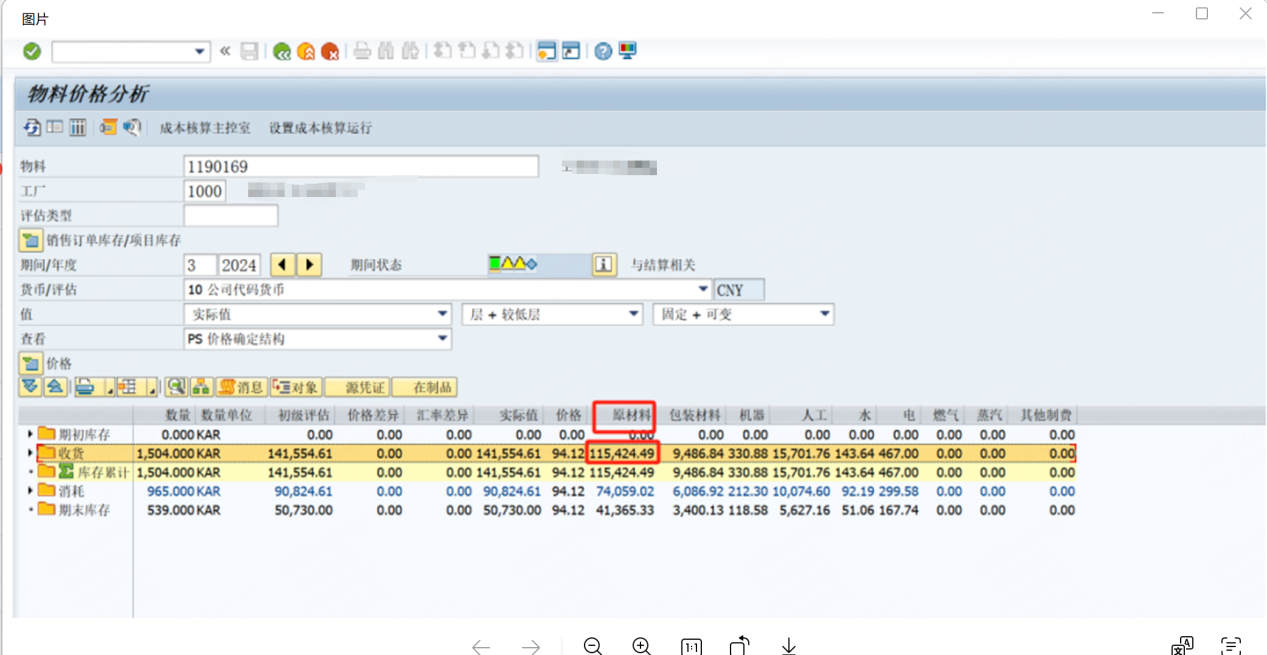
Task: Open the 固定 + 可变 dropdown
Action: [x=823, y=313]
